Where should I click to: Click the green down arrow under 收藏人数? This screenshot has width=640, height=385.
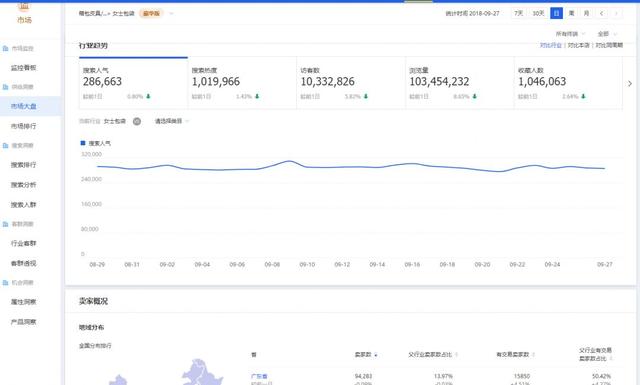pos(583,96)
